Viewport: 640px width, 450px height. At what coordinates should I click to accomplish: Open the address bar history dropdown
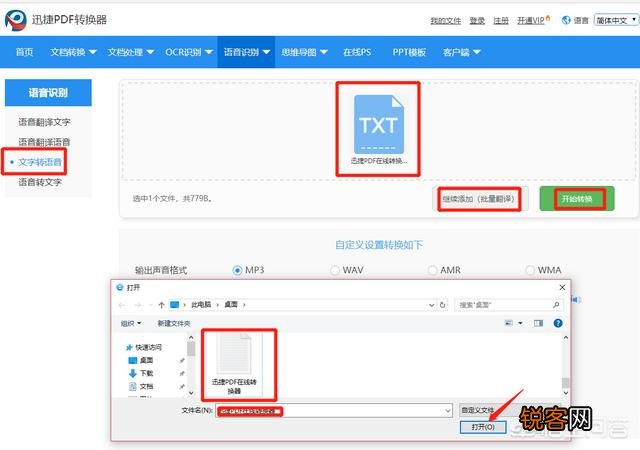(431, 305)
